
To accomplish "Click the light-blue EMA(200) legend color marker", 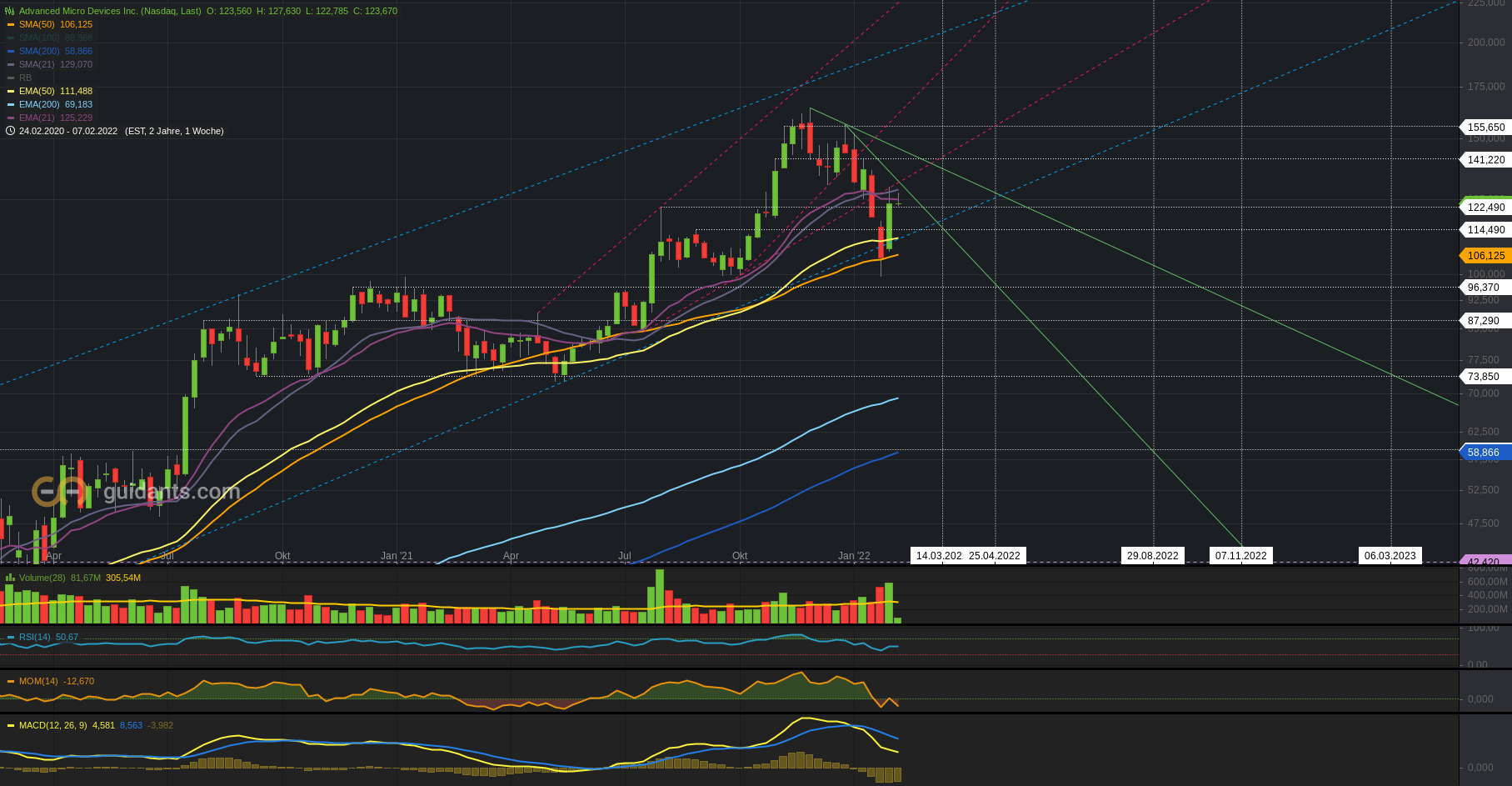I will pos(10,104).
